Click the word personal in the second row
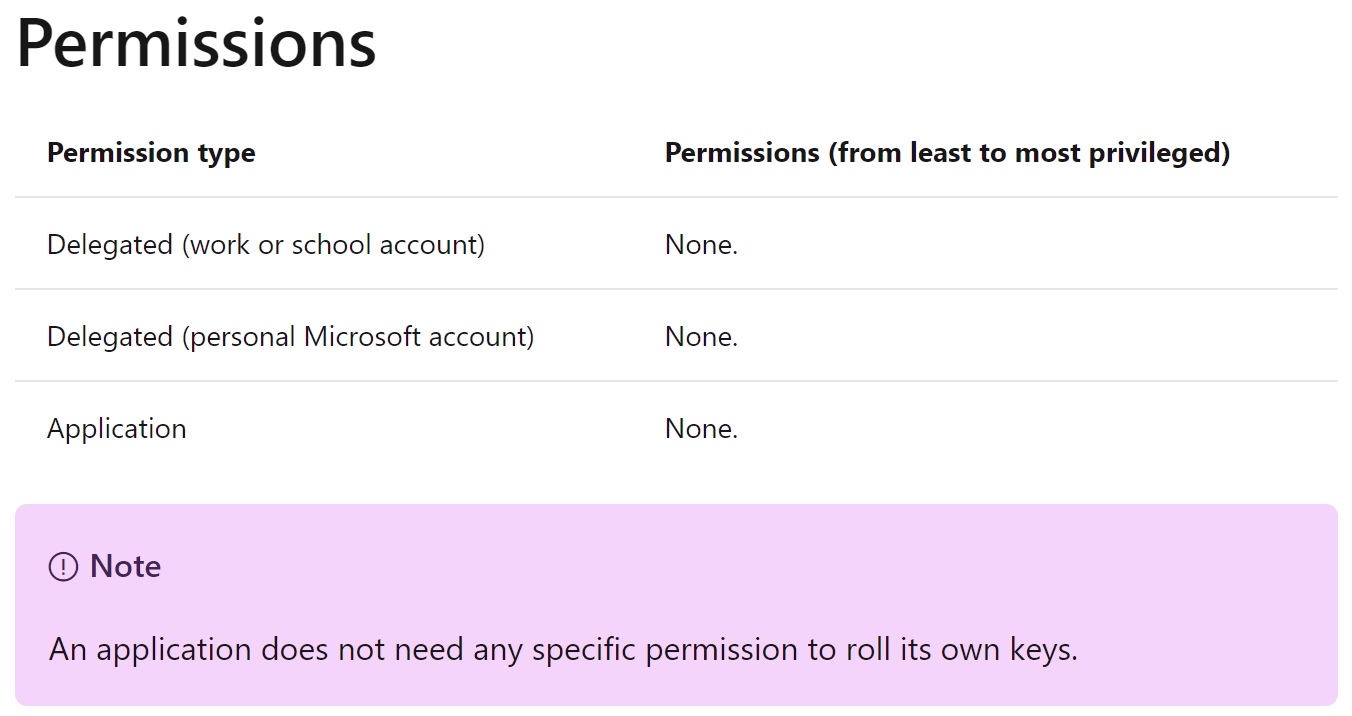Screen dimensions: 1352x716 coord(243,337)
